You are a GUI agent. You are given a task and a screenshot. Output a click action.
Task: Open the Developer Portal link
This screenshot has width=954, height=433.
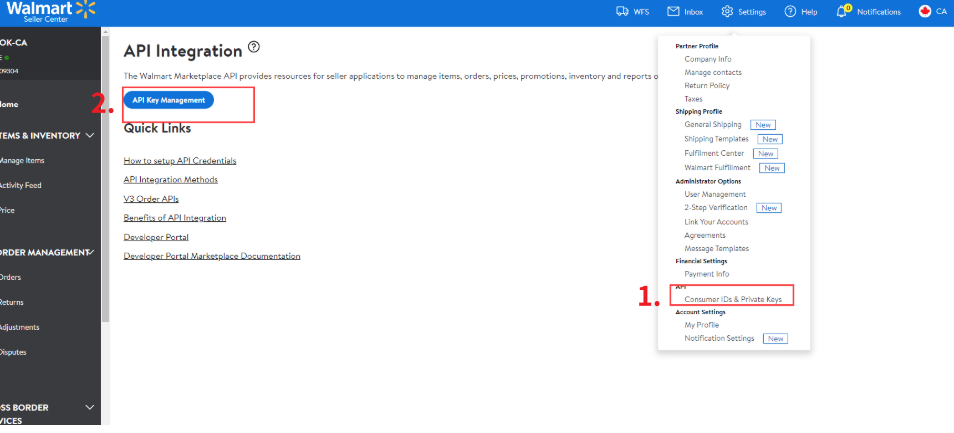(156, 237)
